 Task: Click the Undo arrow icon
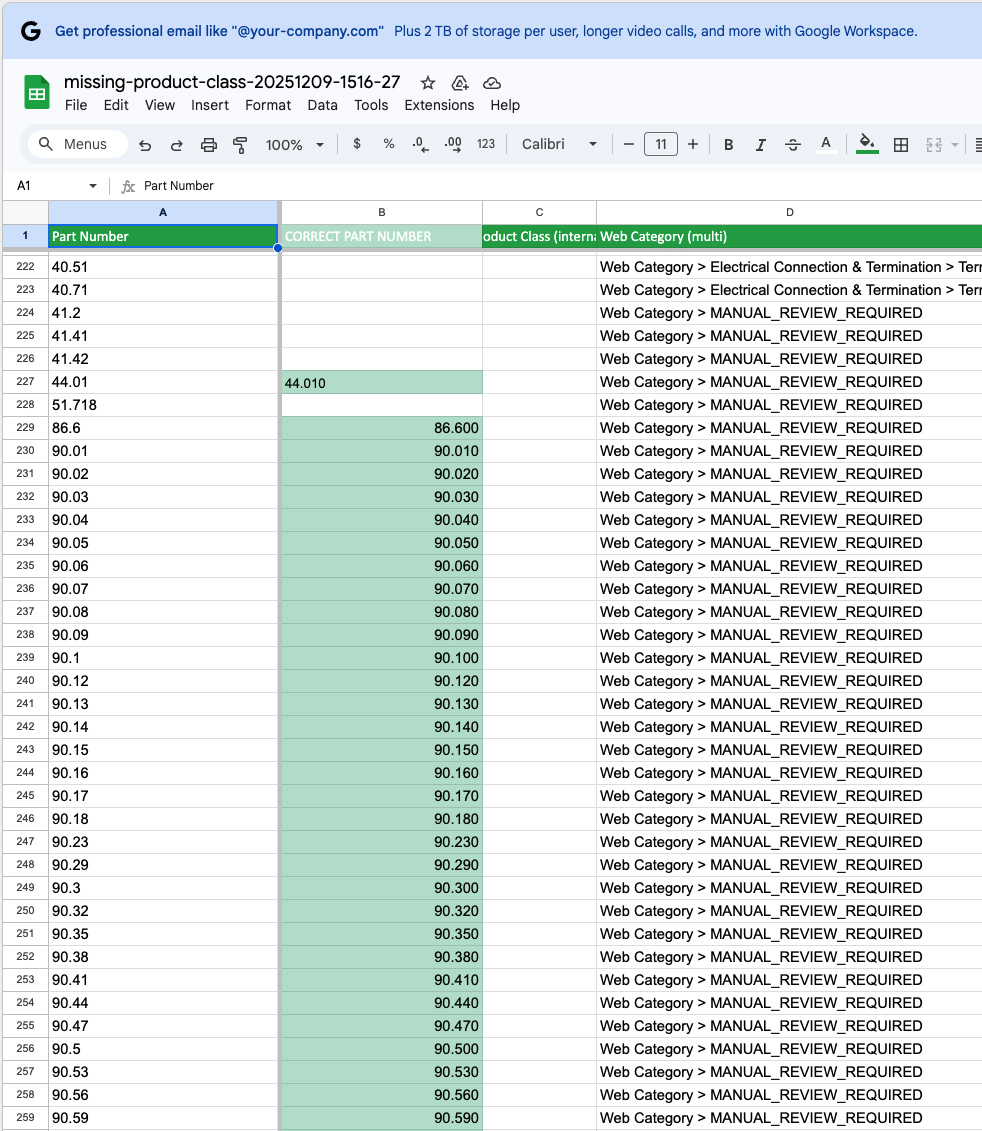coord(145,145)
